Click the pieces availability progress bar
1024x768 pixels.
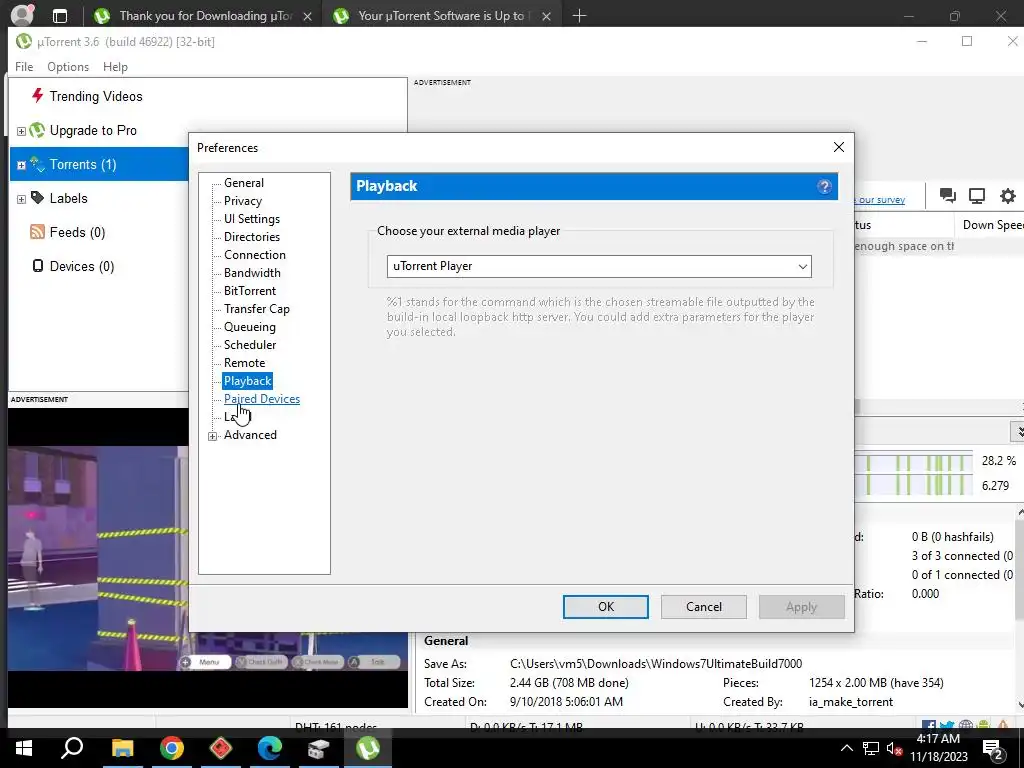click(x=913, y=462)
